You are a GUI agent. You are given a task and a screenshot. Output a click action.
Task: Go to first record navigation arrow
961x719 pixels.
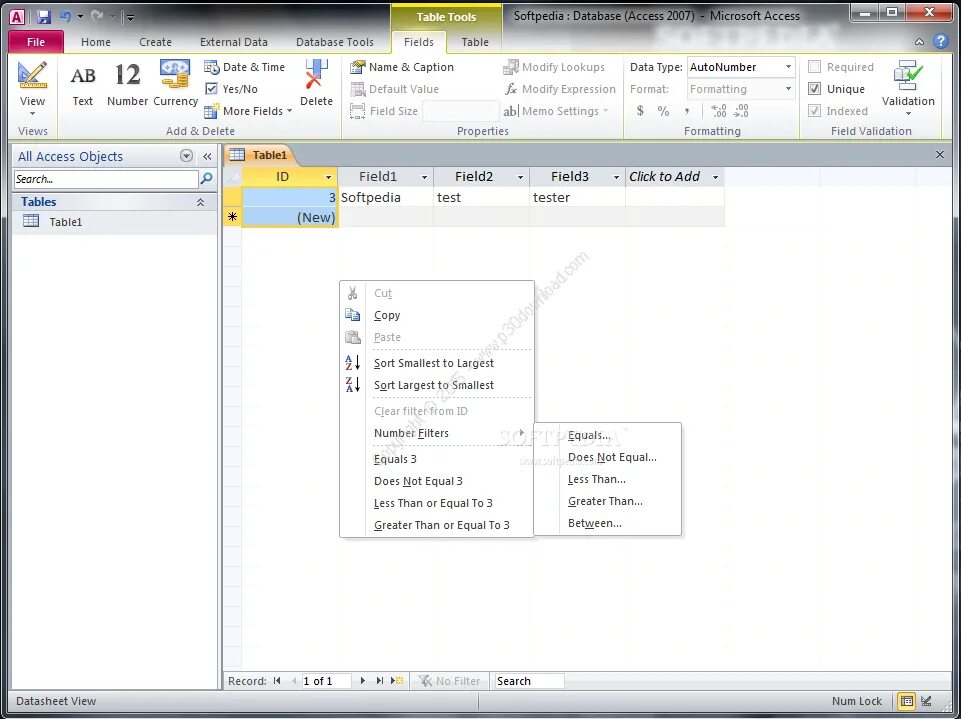click(277, 680)
